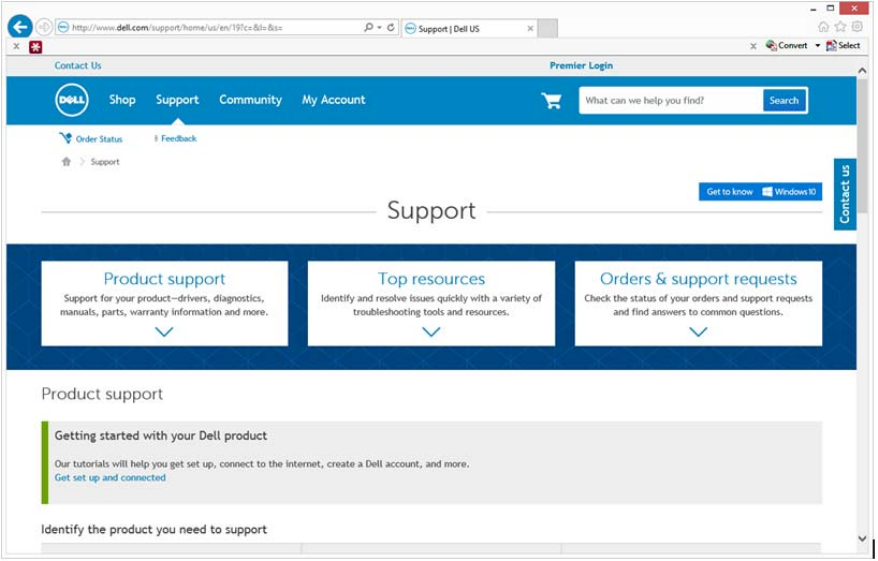Viewport: 878px width, 561px height.
Task: Open the vertical Contact us side tab
Action: [846, 194]
